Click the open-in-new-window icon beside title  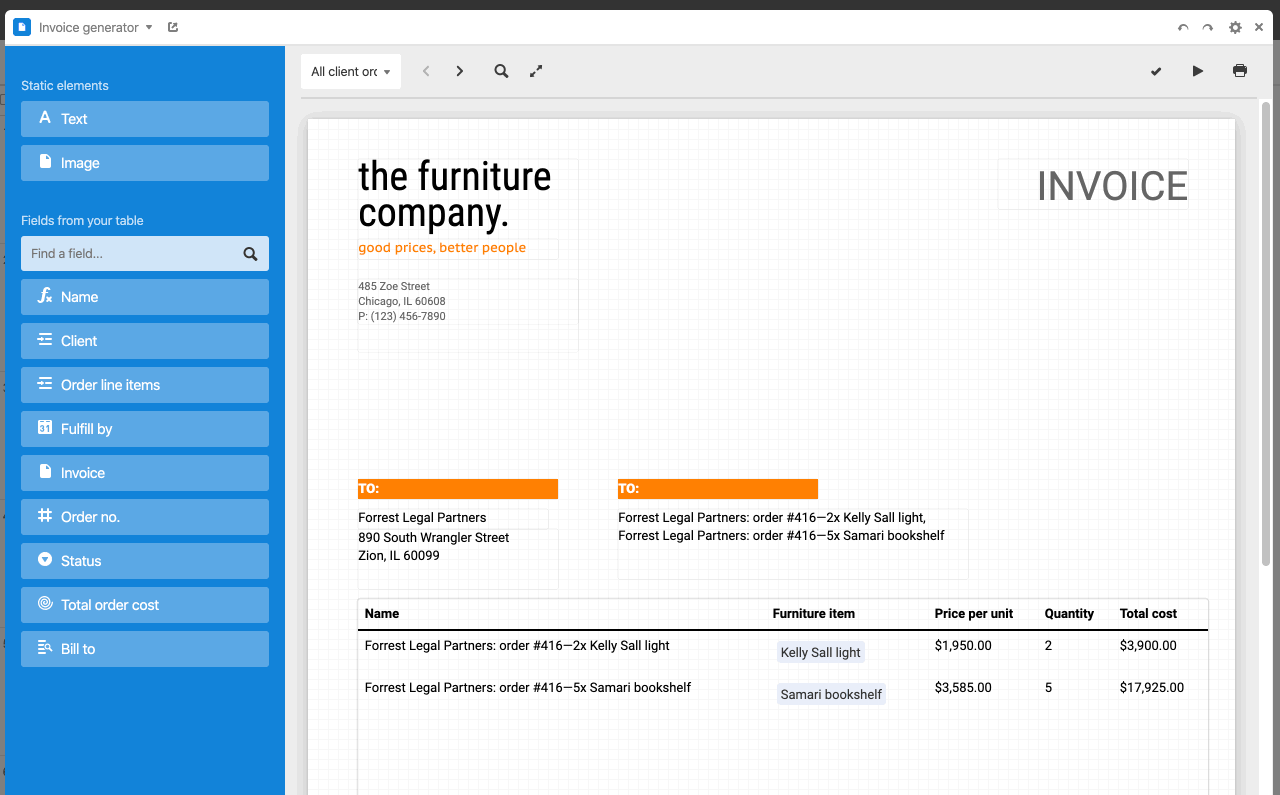pos(173,28)
